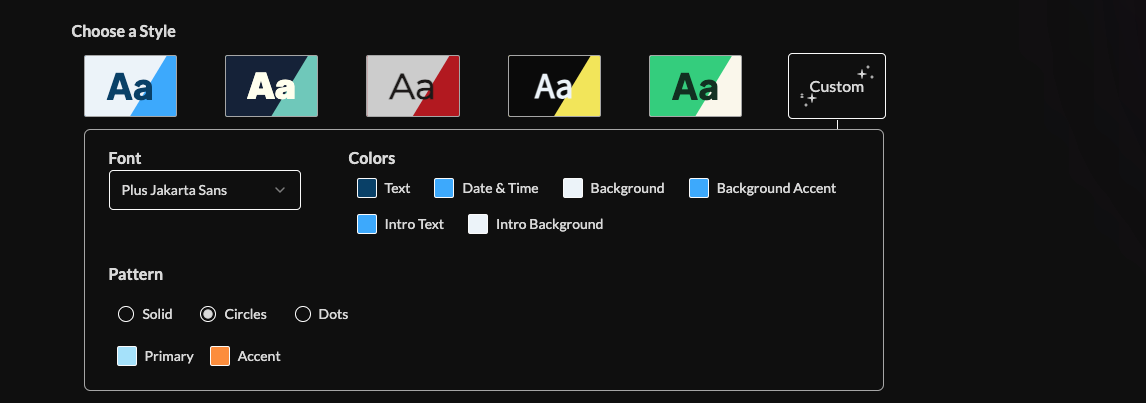The image size is (1146, 403).
Task: Click the Background Accent label
Action: click(x=776, y=188)
